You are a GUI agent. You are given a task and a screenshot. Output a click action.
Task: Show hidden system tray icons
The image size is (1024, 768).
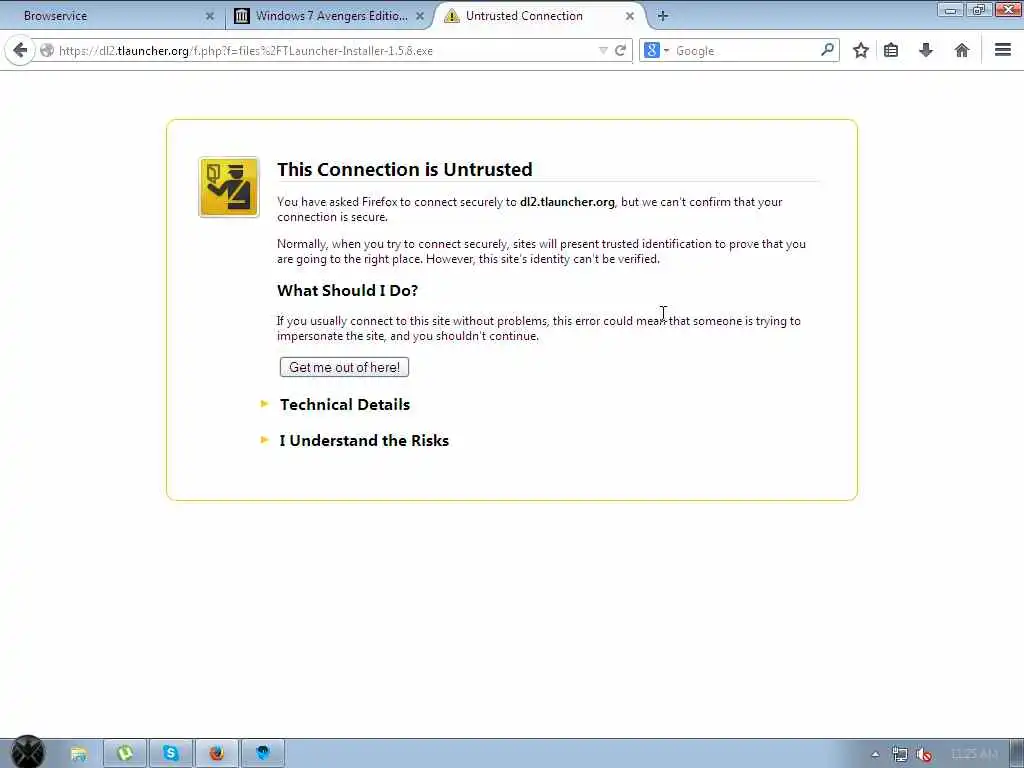point(875,754)
